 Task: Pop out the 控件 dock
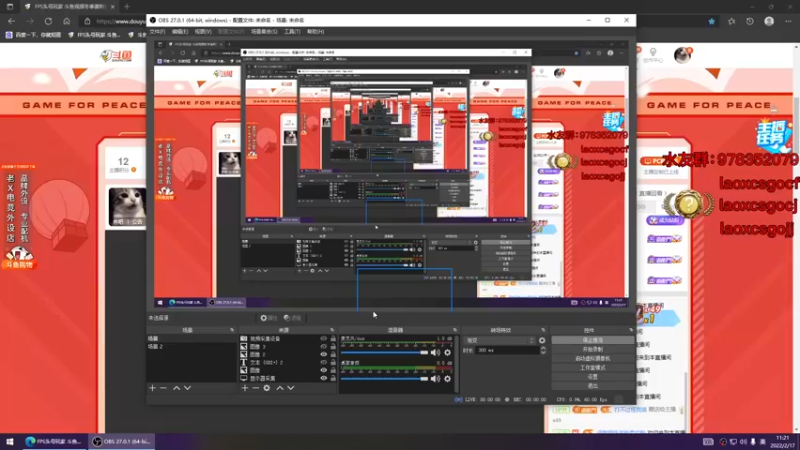[x=631, y=330]
